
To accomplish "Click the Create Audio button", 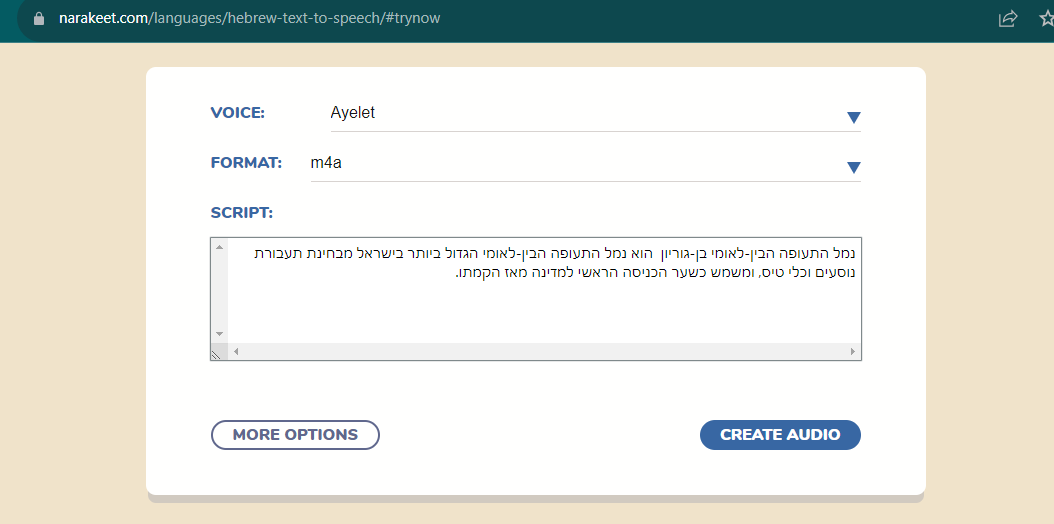I will [x=780, y=435].
